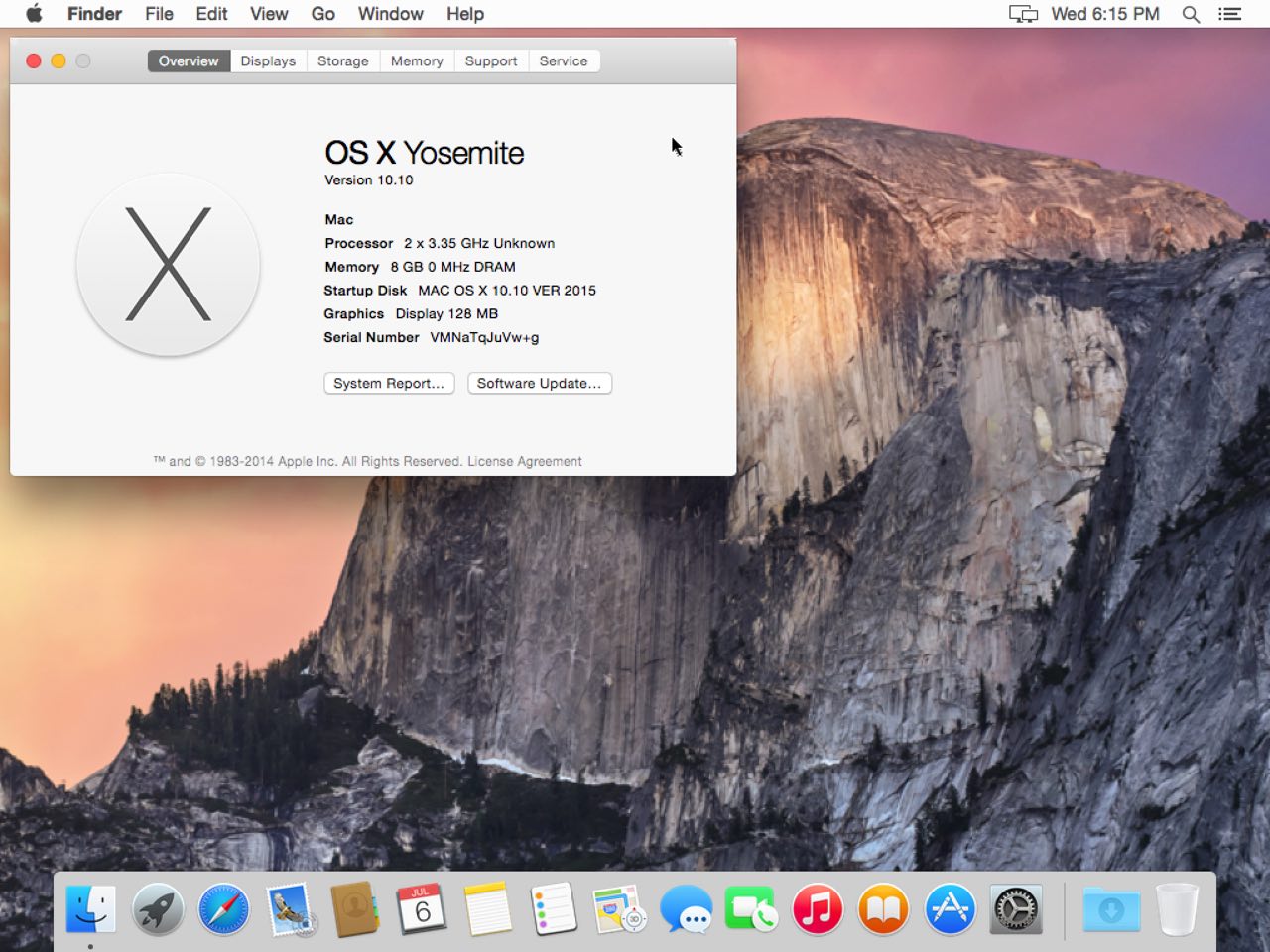Open the App Store icon

click(950, 909)
